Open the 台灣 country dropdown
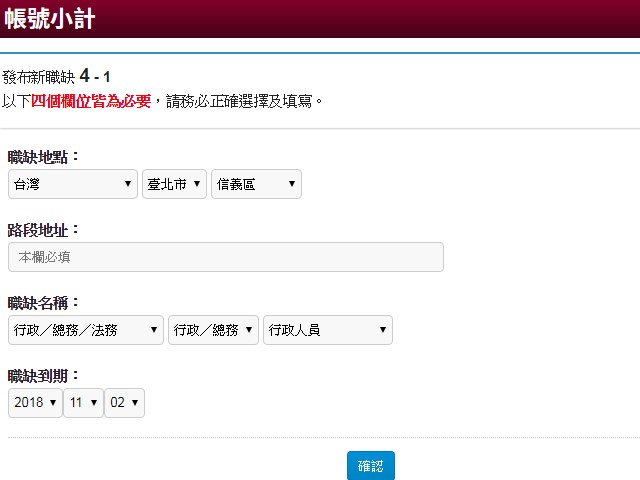Image resolution: width=640 pixels, height=480 pixels. pos(73,184)
